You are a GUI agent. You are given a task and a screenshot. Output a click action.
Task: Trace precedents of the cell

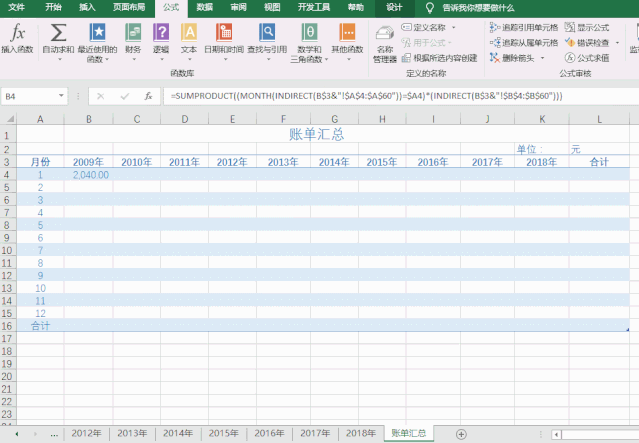click(x=524, y=27)
